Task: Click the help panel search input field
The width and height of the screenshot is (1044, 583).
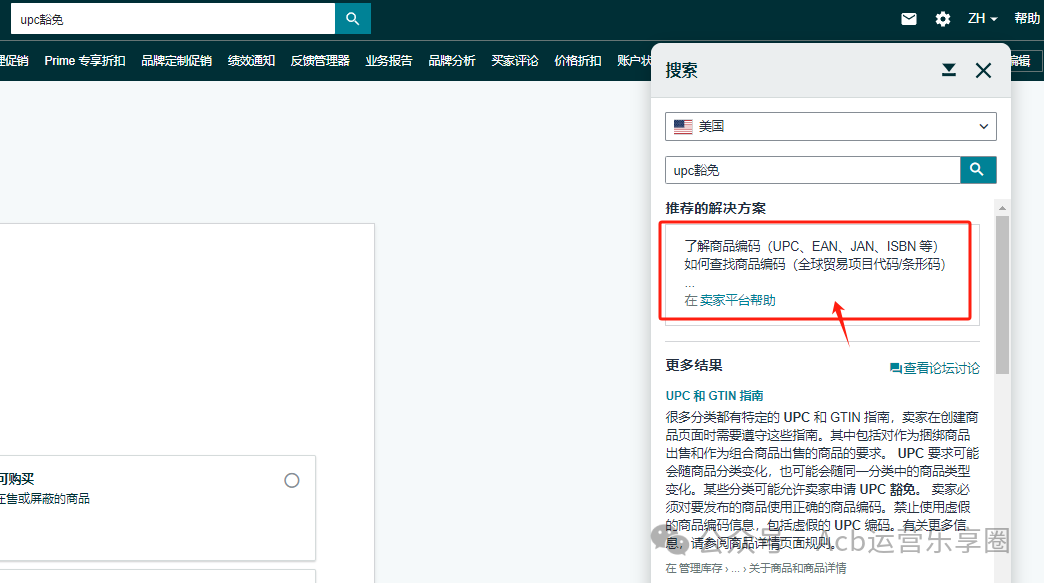Action: click(812, 170)
